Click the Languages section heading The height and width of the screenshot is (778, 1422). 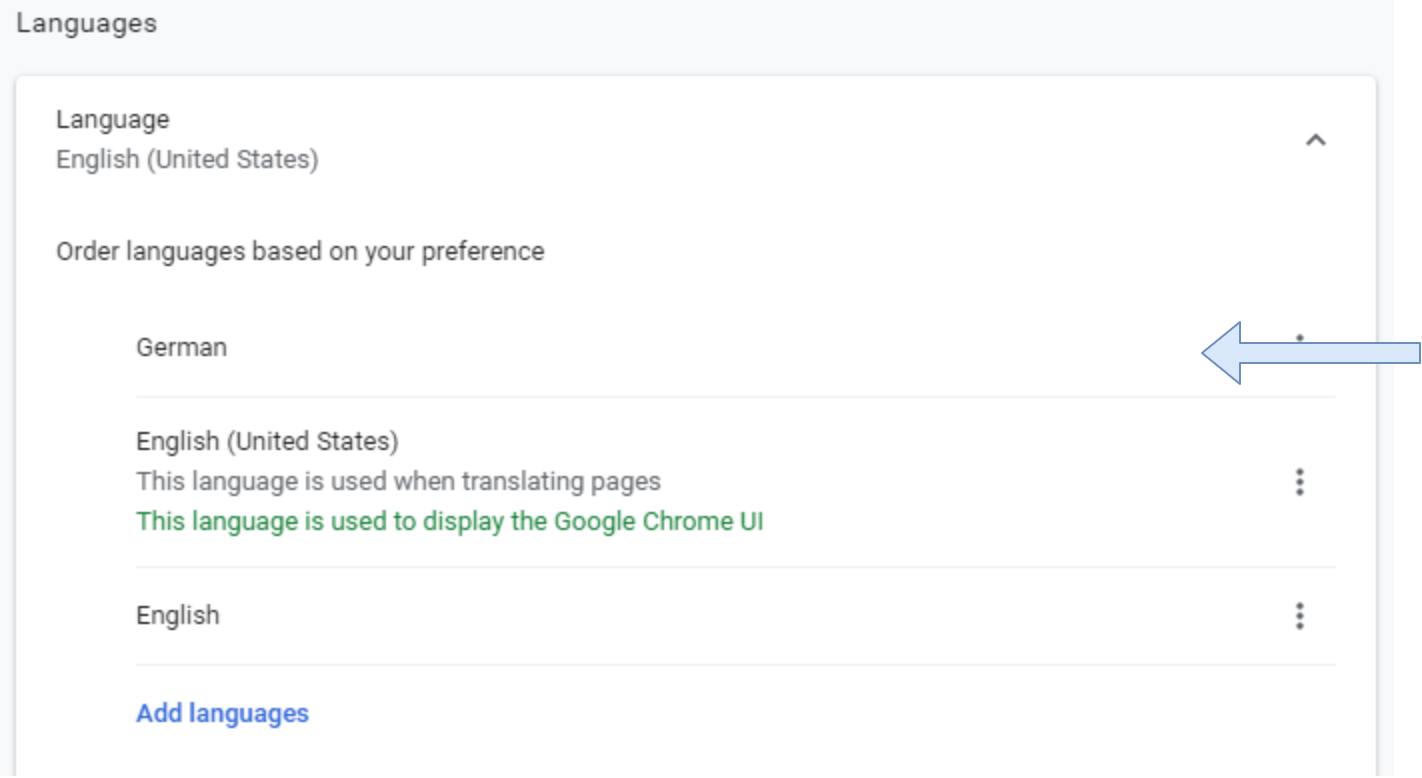pos(86,23)
